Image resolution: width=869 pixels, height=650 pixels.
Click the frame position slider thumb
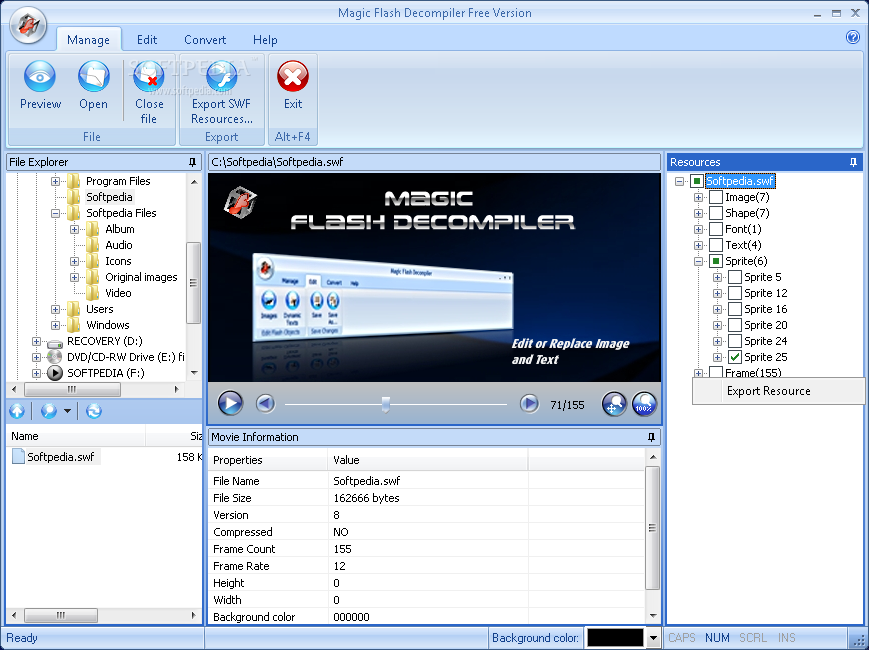pyautogui.click(x=386, y=405)
